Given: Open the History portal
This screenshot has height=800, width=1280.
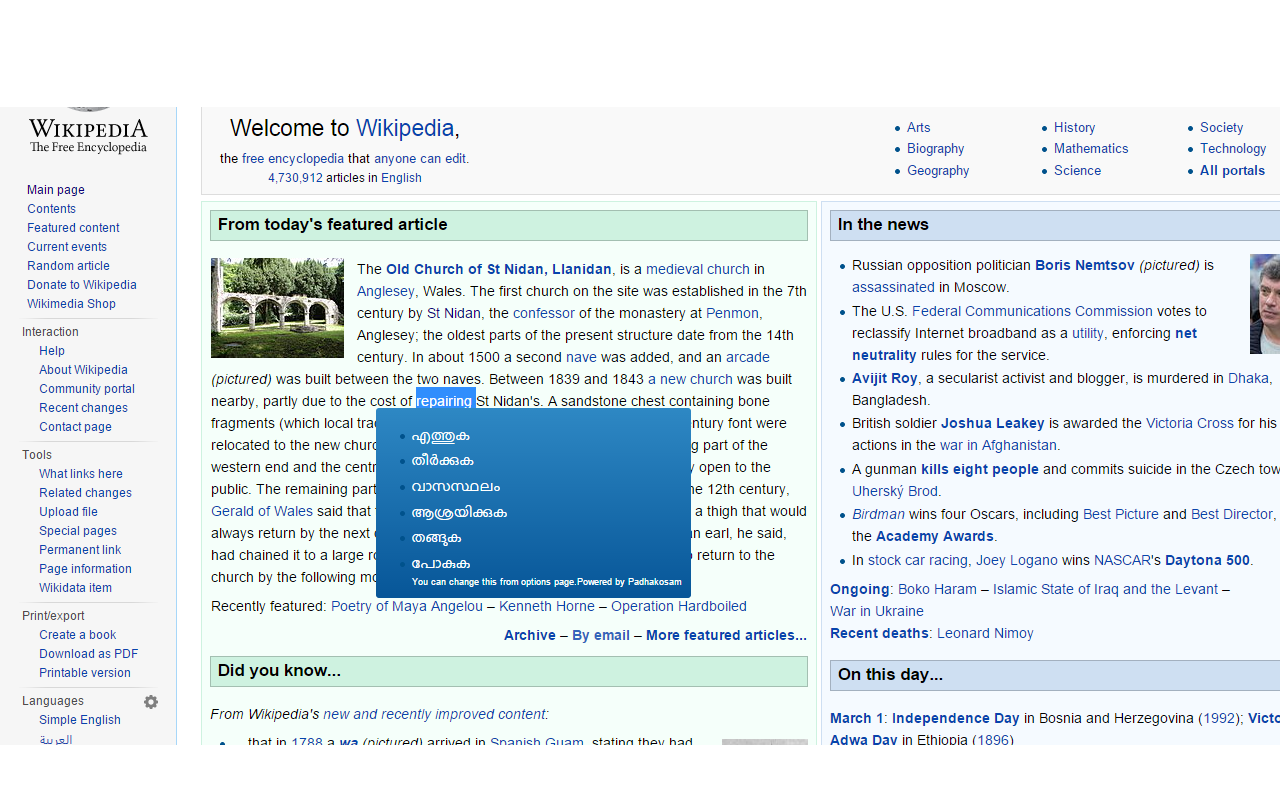Looking at the screenshot, I should [x=1074, y=128].
